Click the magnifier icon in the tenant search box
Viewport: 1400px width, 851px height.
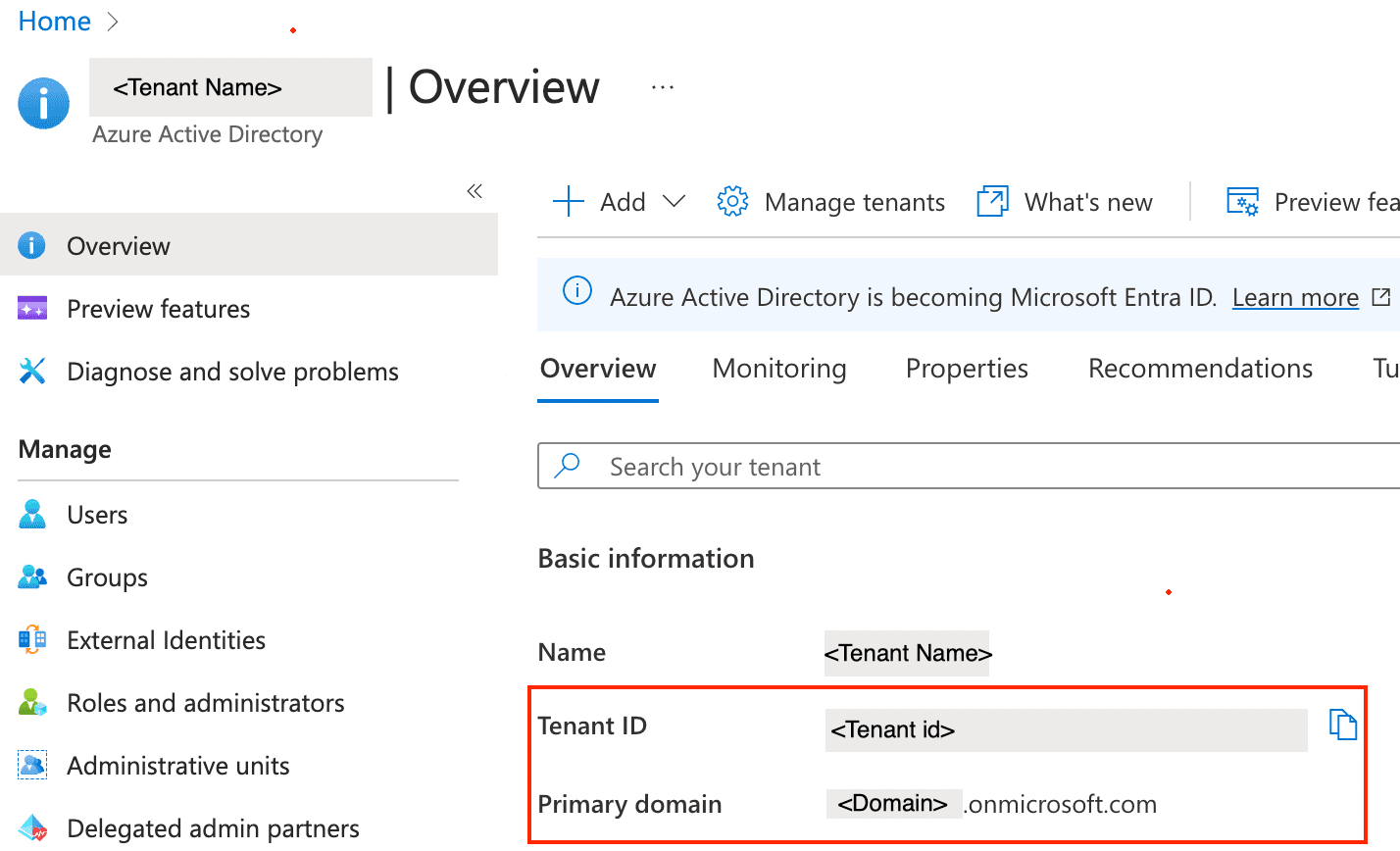tap(568, 465)
